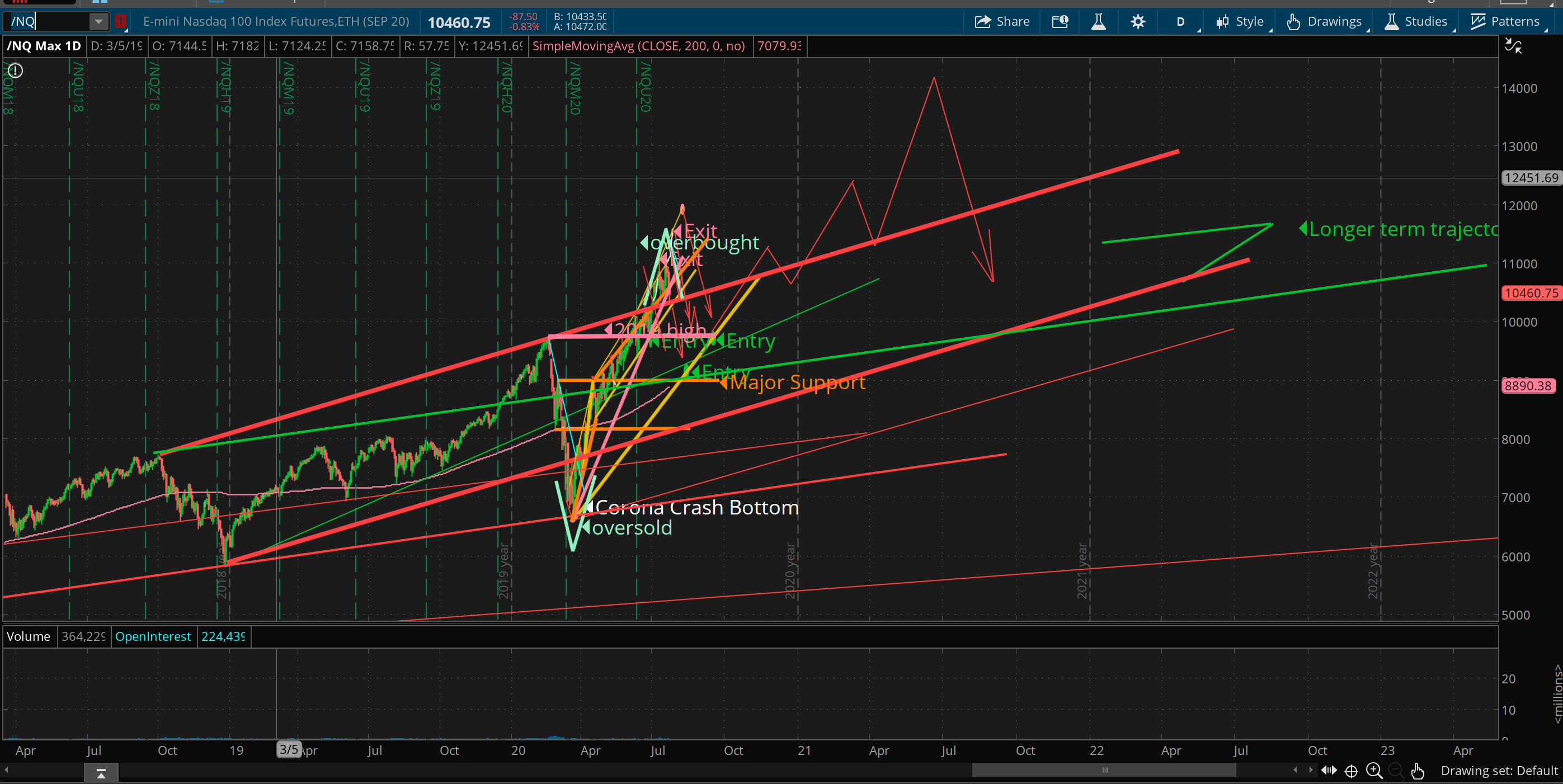
Task: Open the symbol info card icon
Action: [x=1060, y=22]
